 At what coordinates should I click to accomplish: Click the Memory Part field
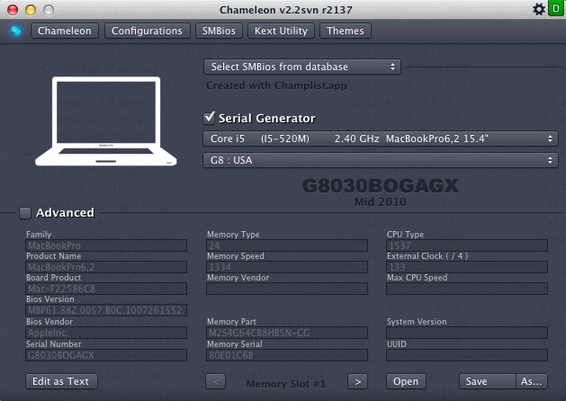coord(287,333)
